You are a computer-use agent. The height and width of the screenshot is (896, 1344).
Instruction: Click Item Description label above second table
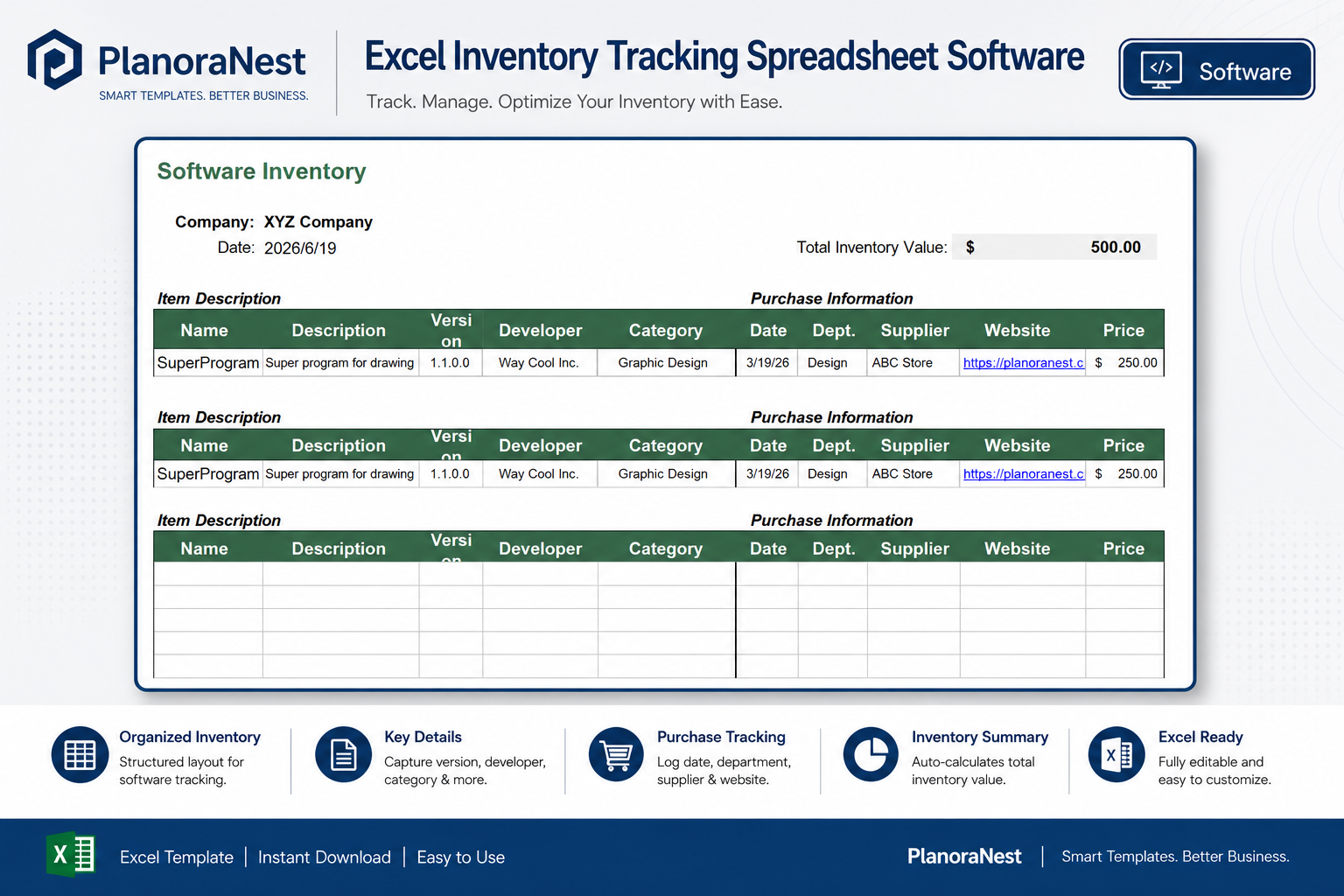[219, 417]
